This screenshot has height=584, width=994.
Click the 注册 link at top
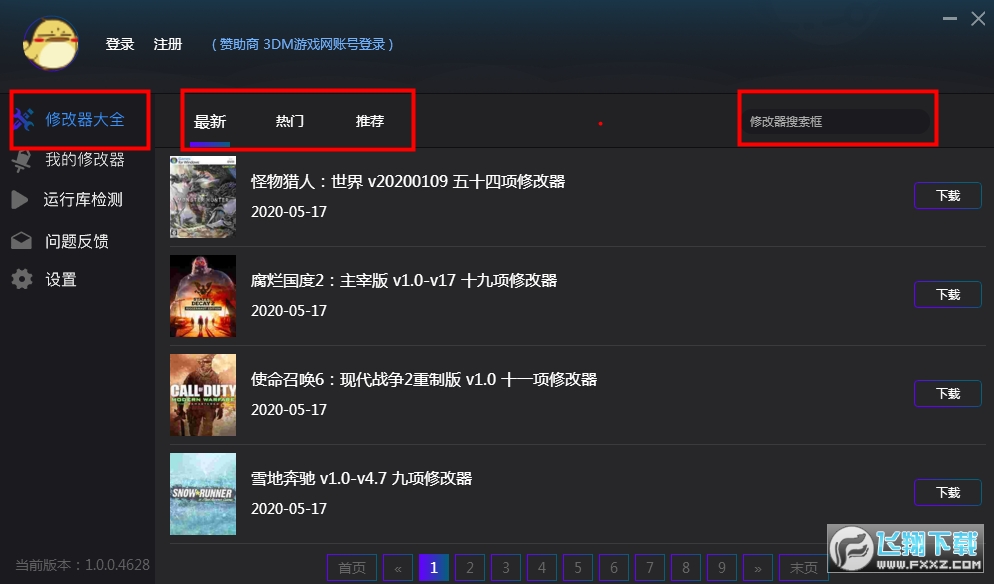[x=168, y=44]
